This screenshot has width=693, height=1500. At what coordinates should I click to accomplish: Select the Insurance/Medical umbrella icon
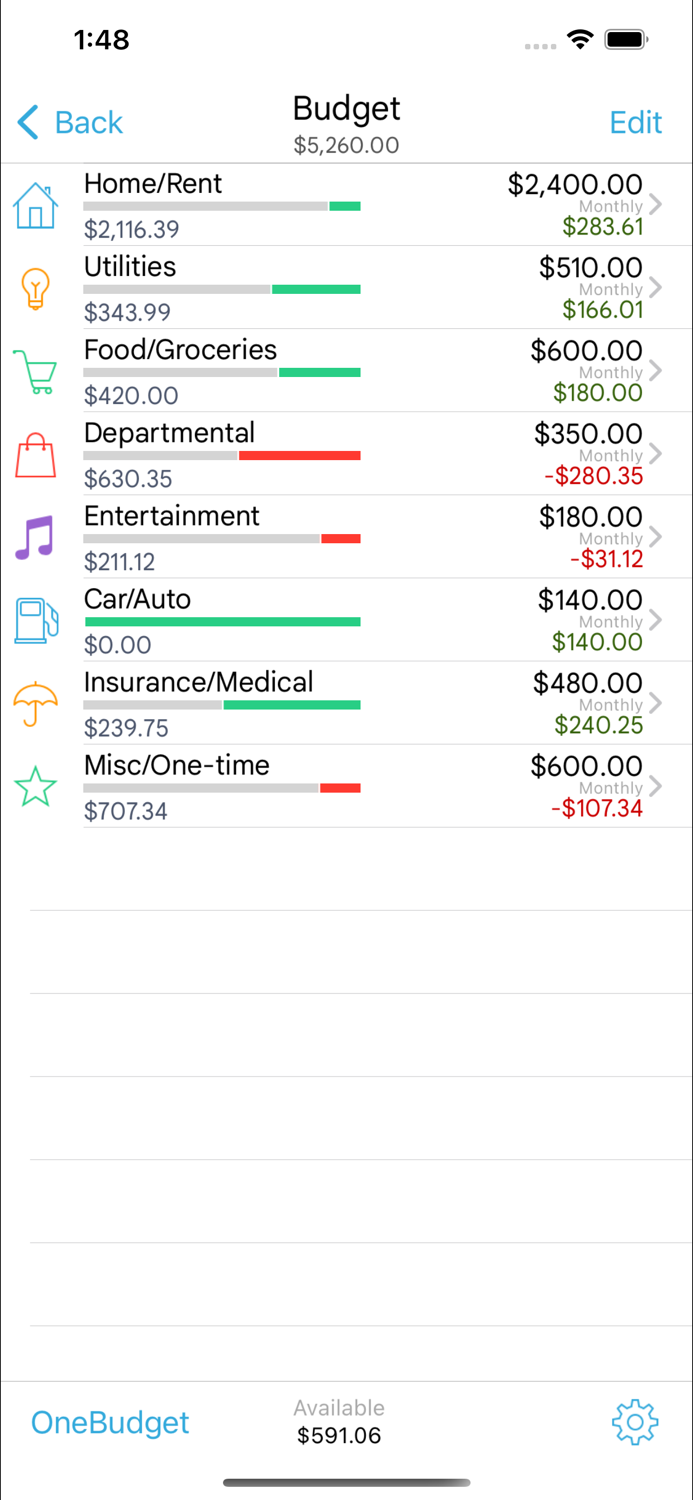(36, 703)
